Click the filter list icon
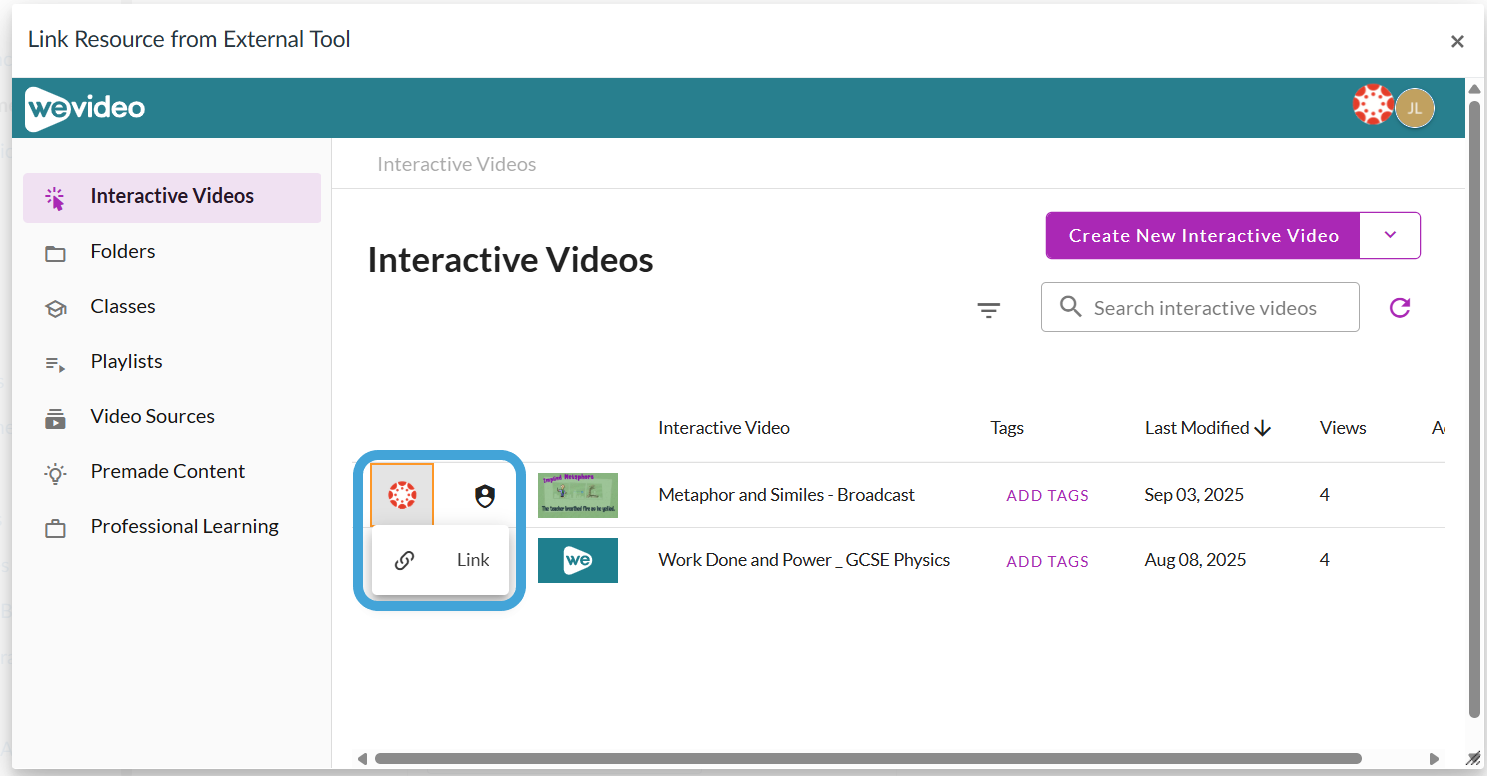Viewport: 1487px width, 776px height. [988, 310]
